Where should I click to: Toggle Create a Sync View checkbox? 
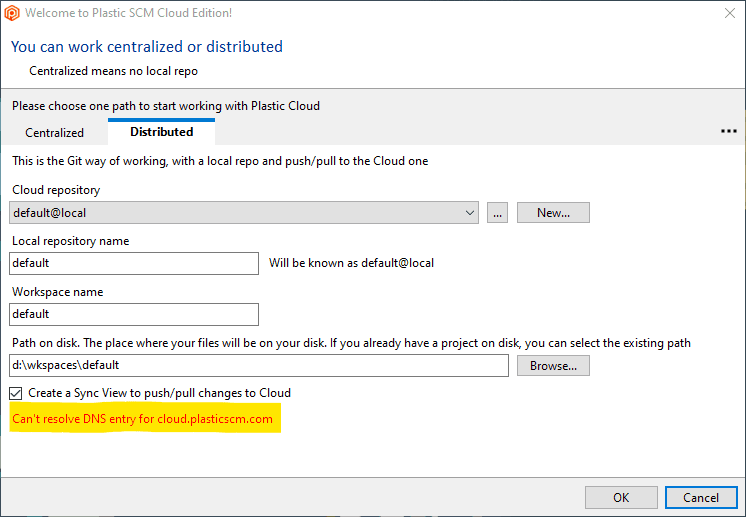(x=16, y=393)
